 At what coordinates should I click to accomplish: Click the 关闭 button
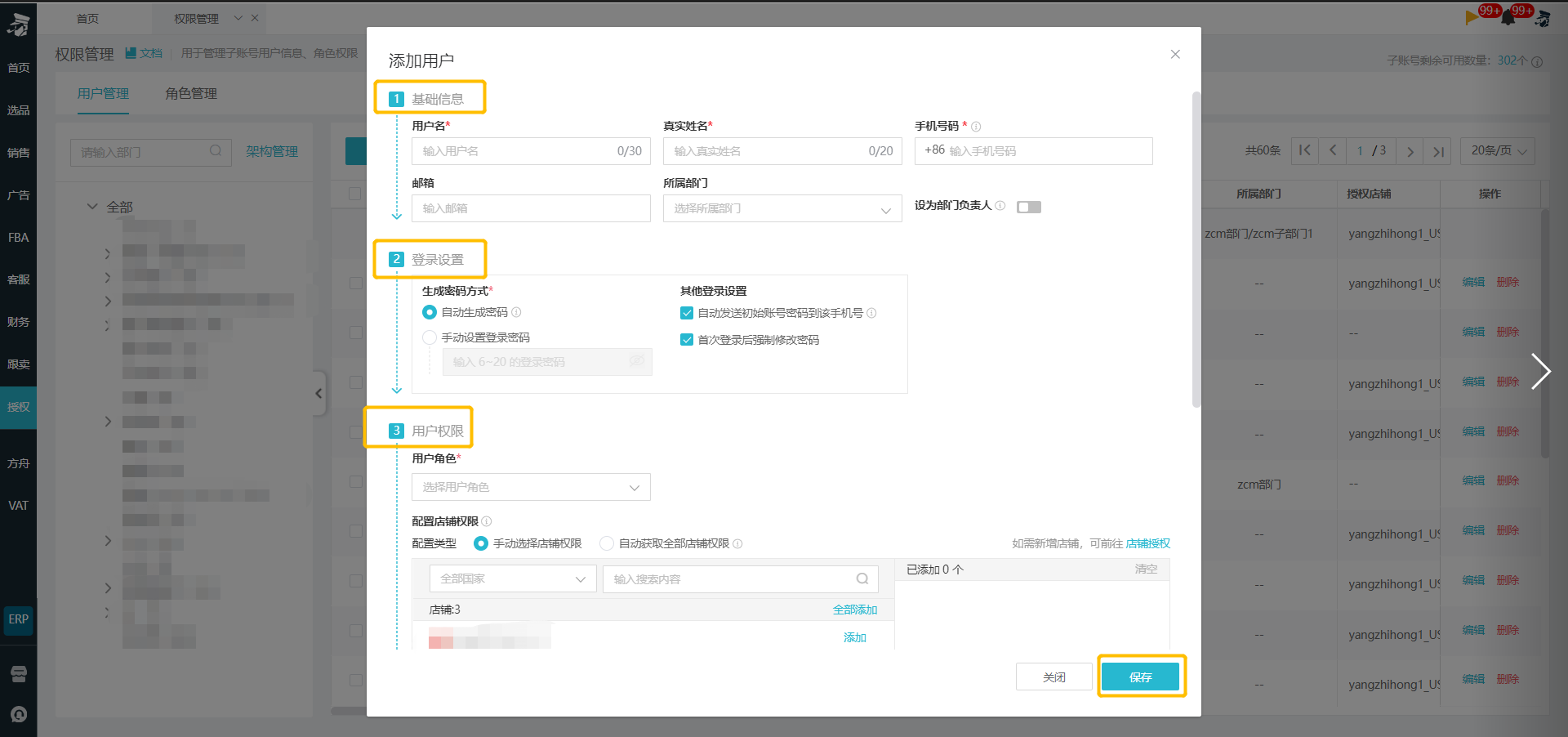click(1054, 677)
